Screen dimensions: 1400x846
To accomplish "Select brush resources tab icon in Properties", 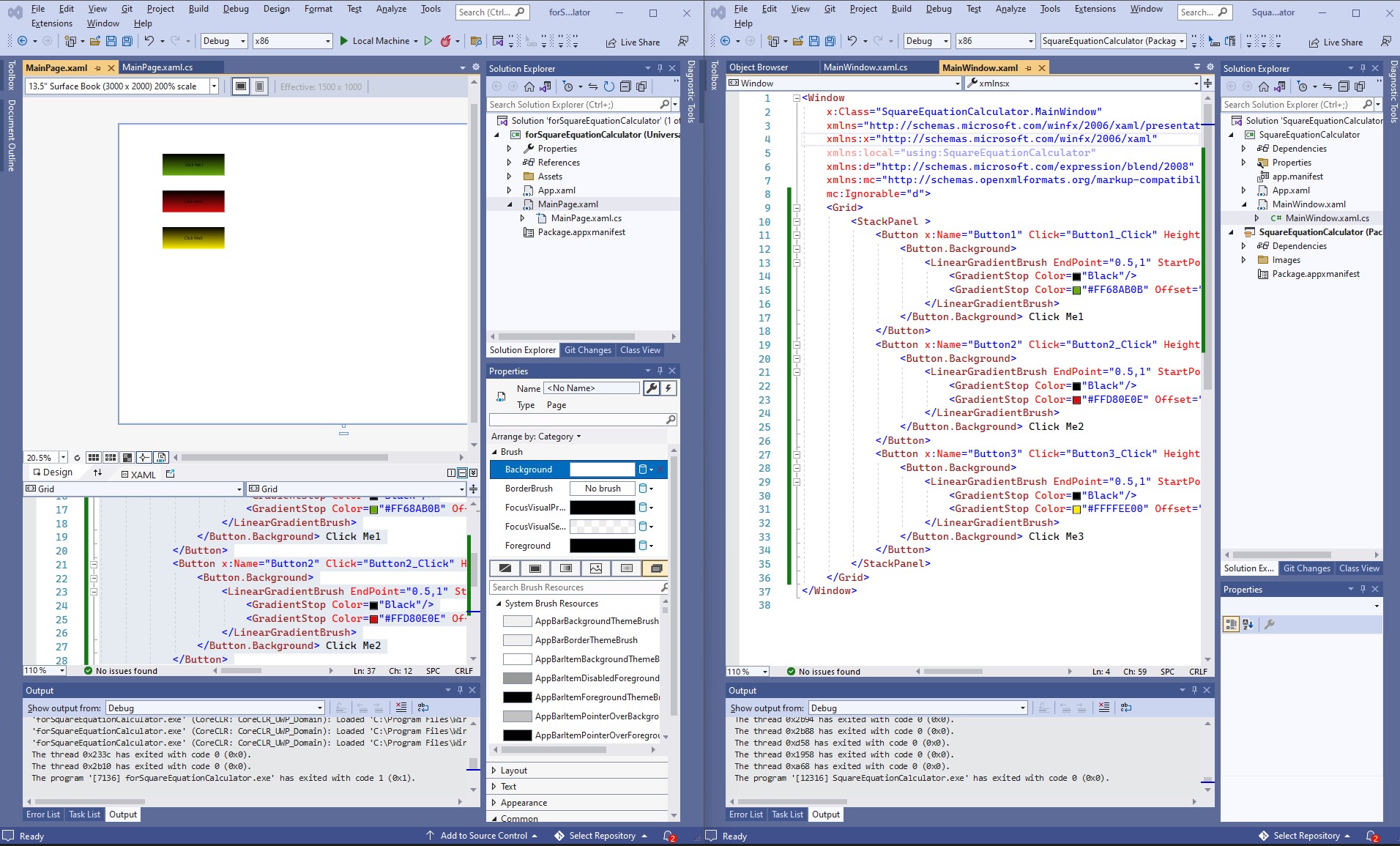I will click(656, 568).
